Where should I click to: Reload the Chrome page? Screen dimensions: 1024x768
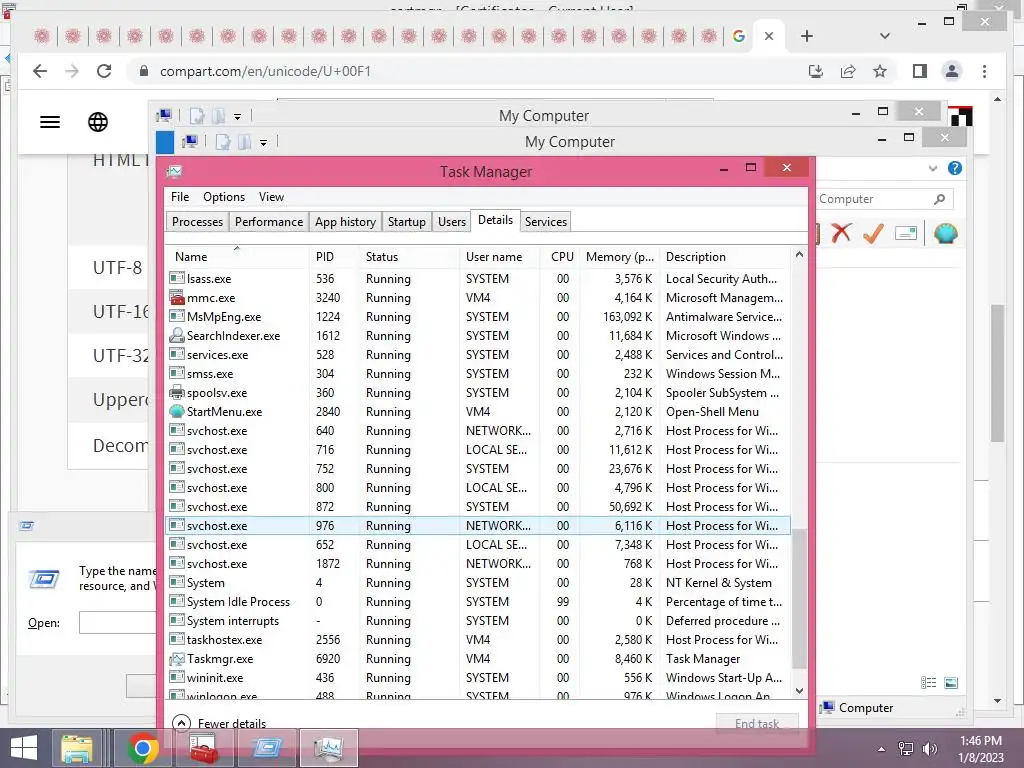pos(104,71)
